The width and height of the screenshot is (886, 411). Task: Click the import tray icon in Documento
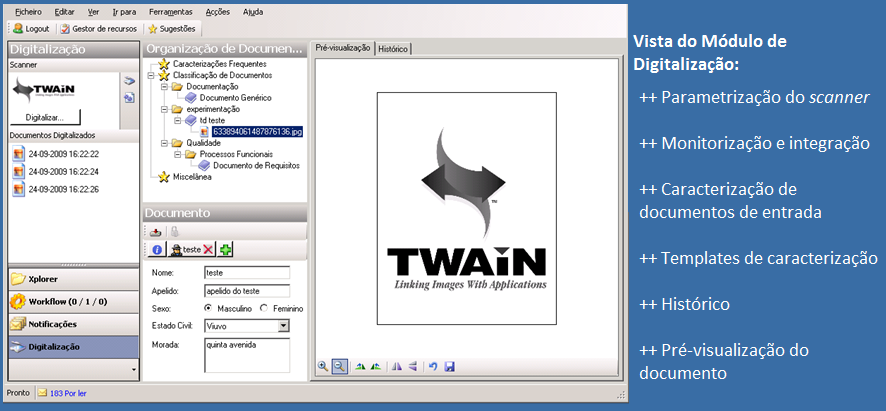click(x=155, y=232)
